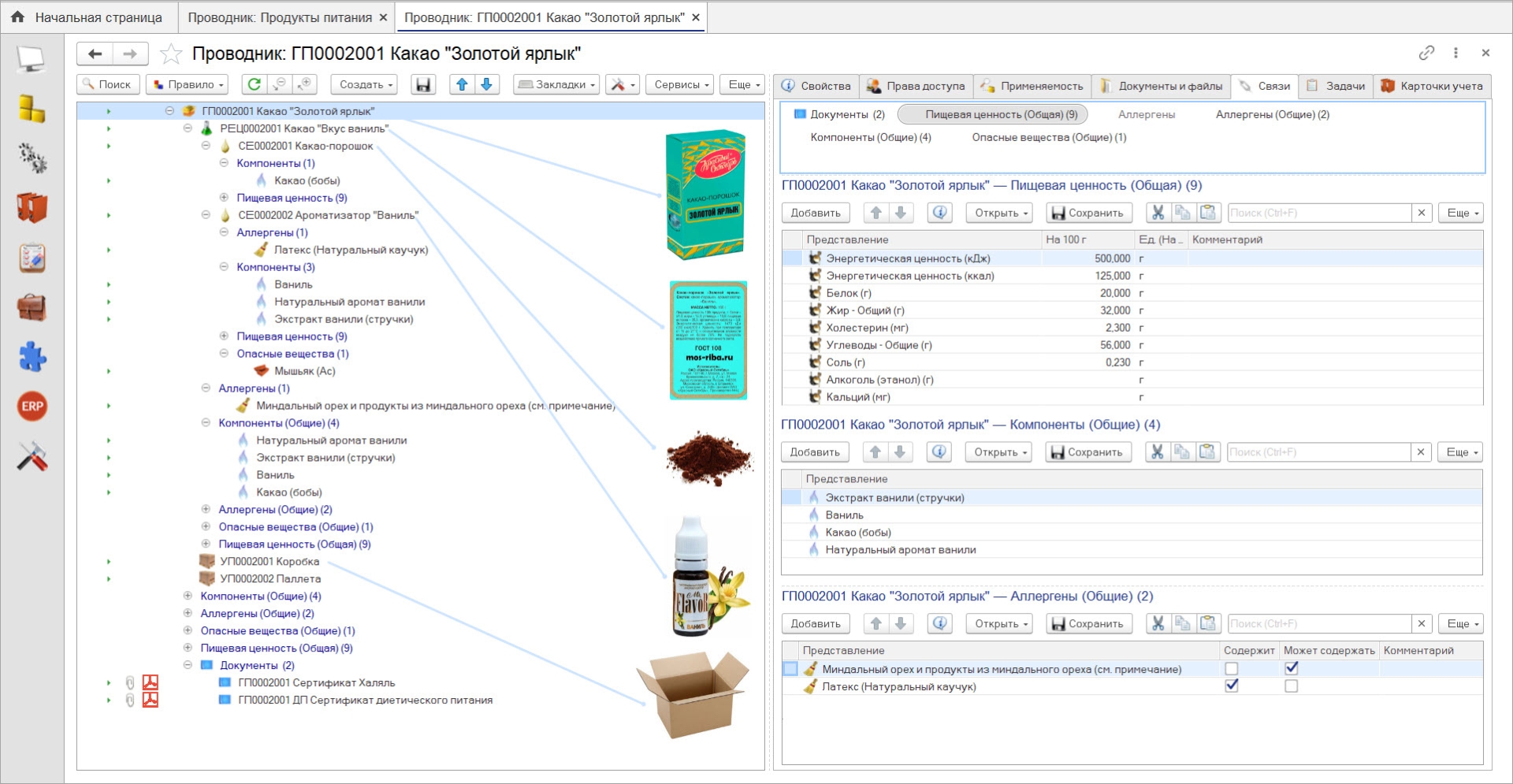Click the Поиск toolbar button
The image size is (1513, 784).
(109, 84)
